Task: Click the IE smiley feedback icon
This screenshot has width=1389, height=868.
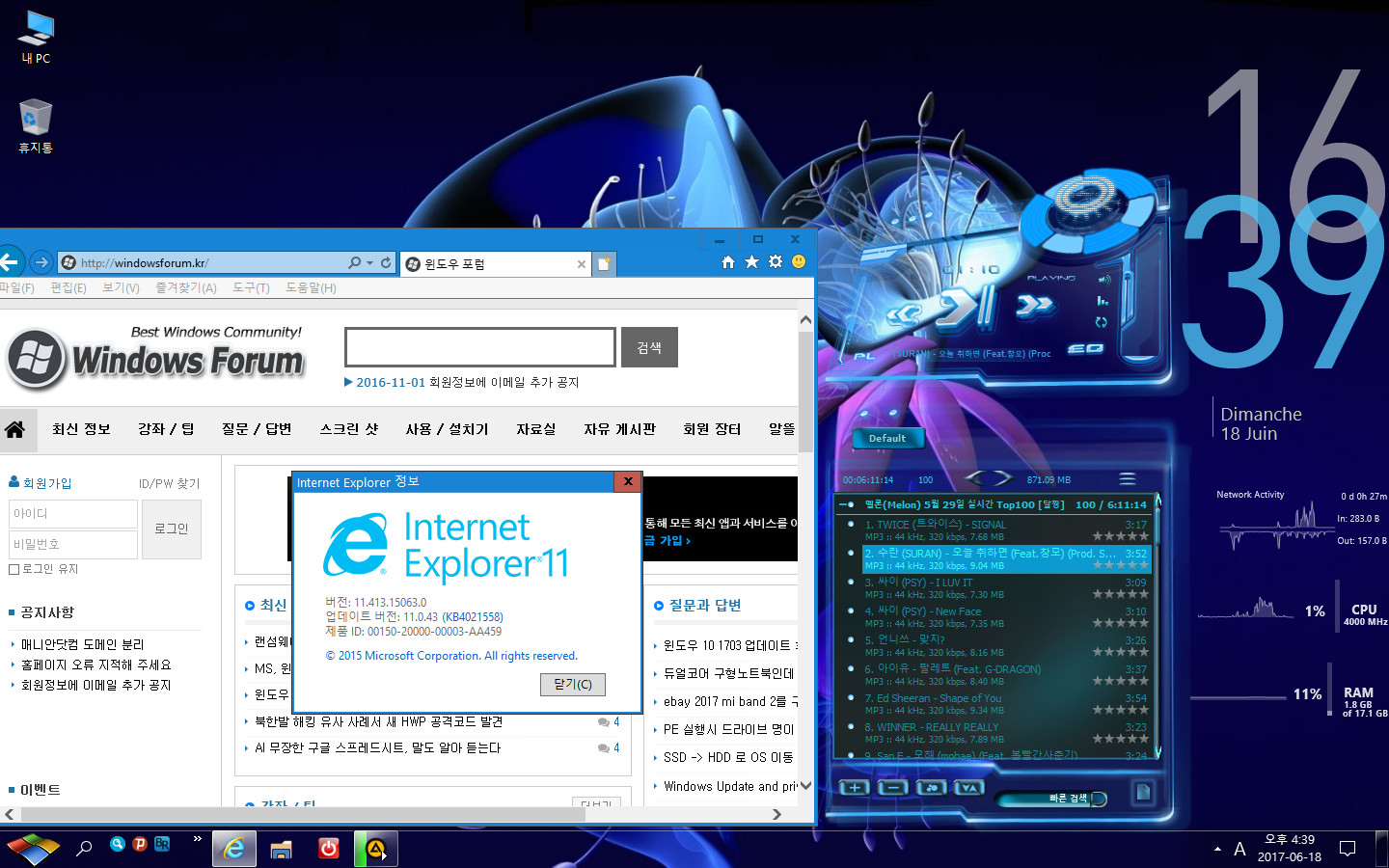Action: [799, 262]
